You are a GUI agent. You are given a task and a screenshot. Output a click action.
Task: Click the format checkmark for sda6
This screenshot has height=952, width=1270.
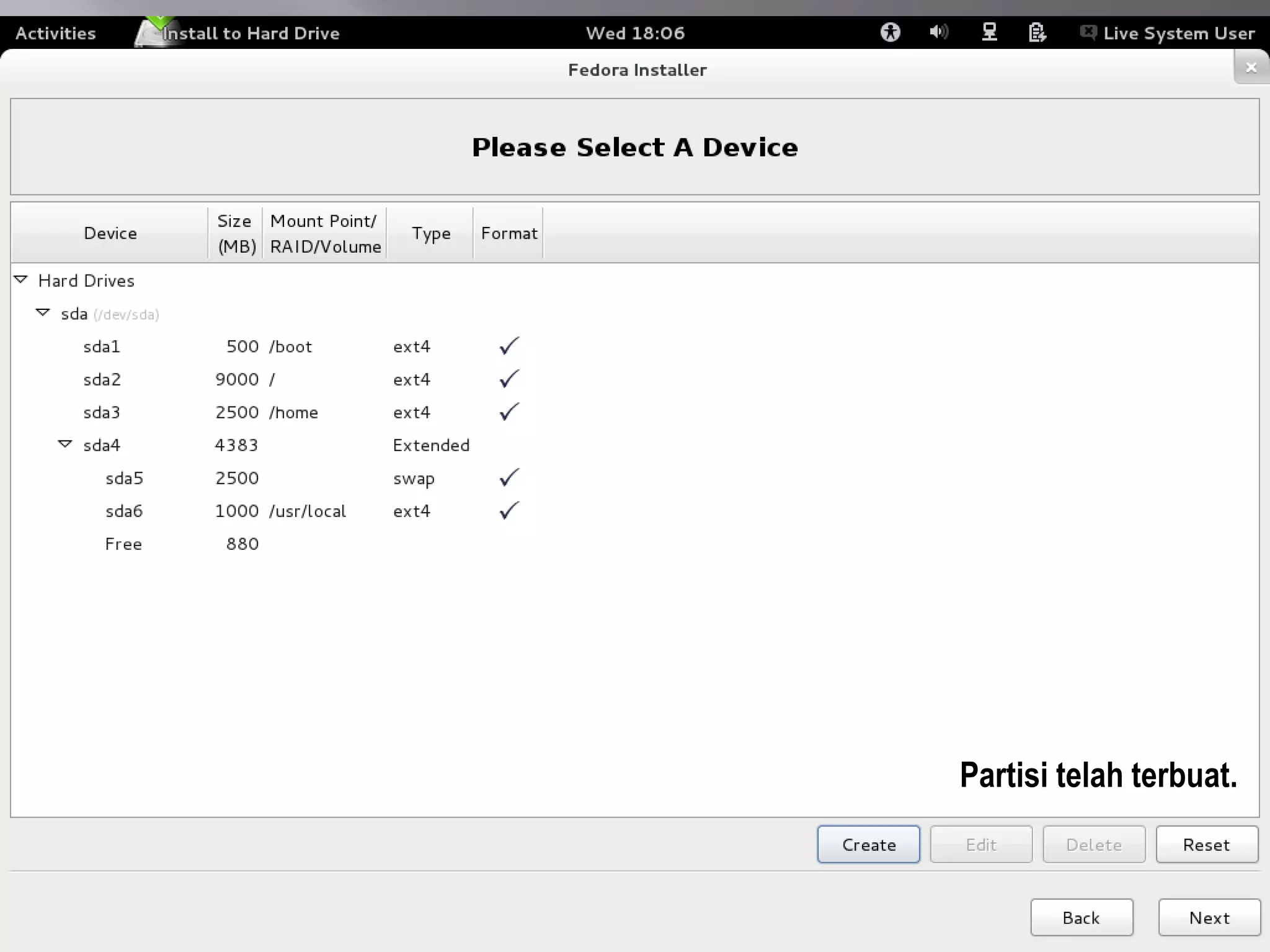tap(508, 511)
